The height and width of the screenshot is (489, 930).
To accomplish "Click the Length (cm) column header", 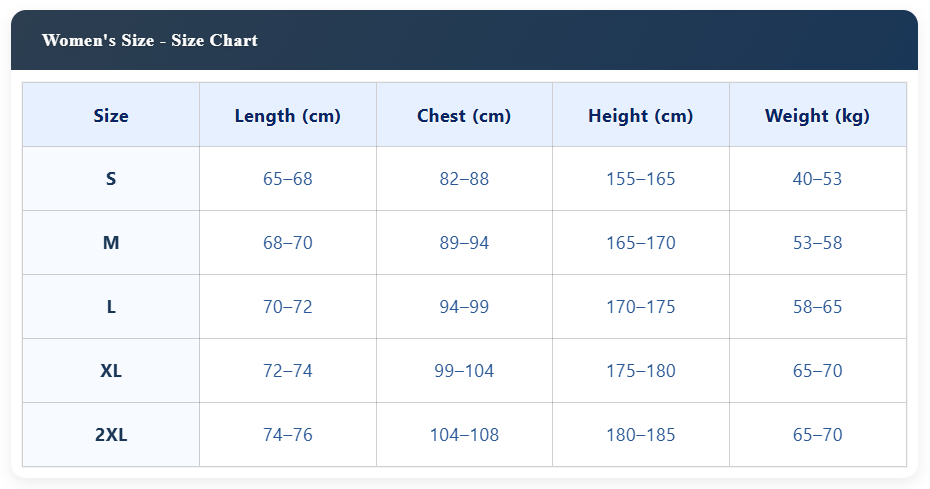I will coord(288,116).
